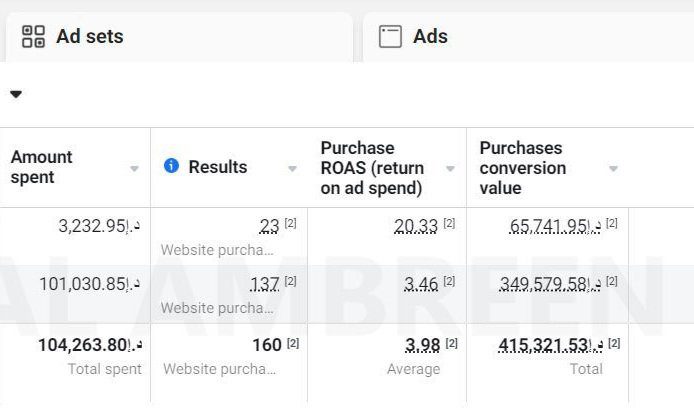This screenshot has height=417, width=694.
Task: Click the Ads tab window icon
Action: click(390, 37)
